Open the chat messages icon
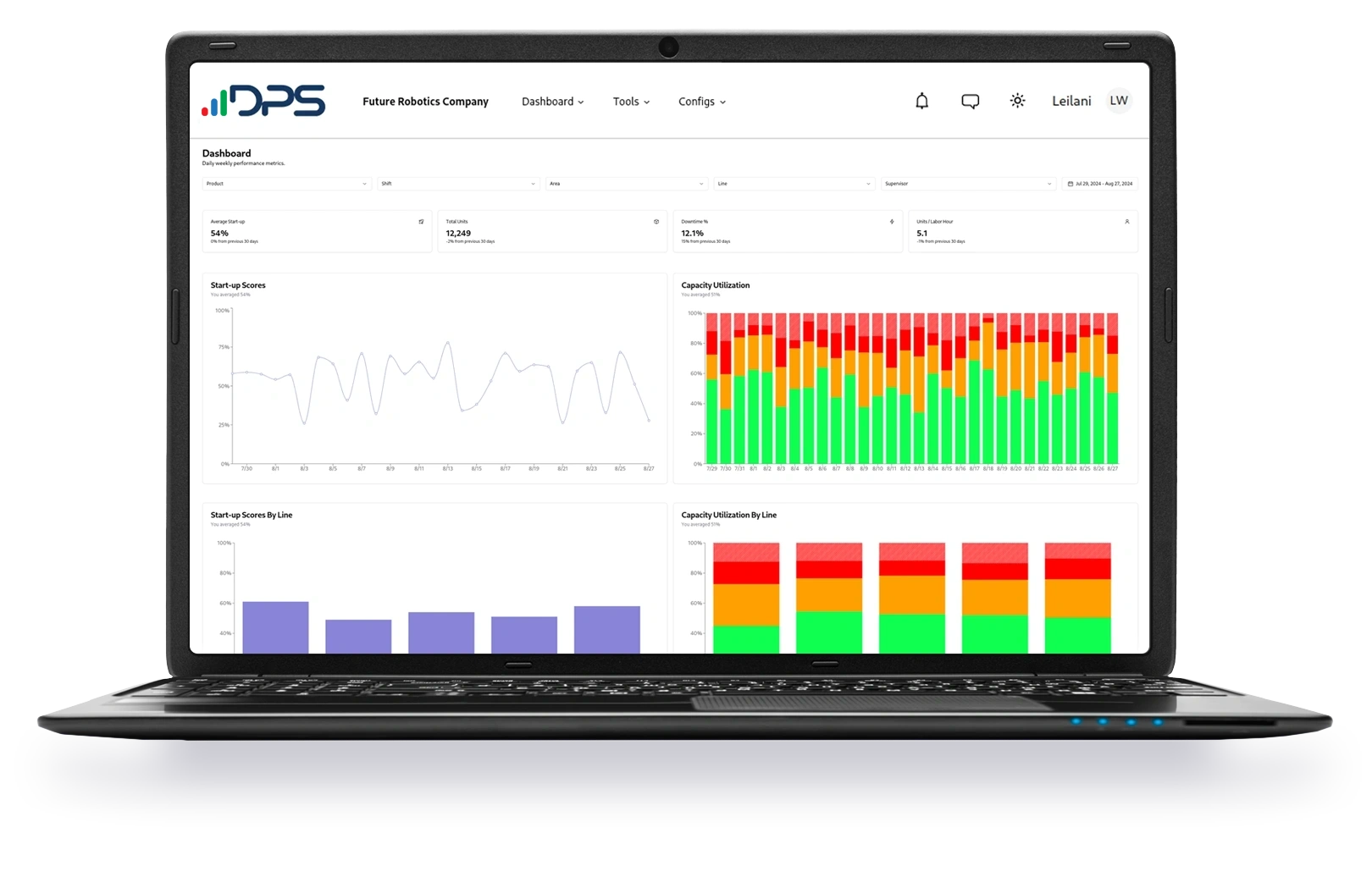 coord(970,102)
